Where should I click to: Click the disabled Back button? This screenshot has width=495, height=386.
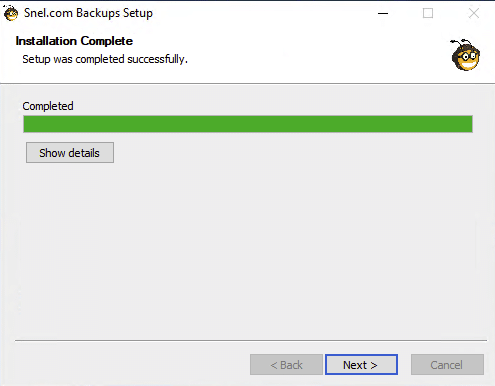[x=286, y=365]
